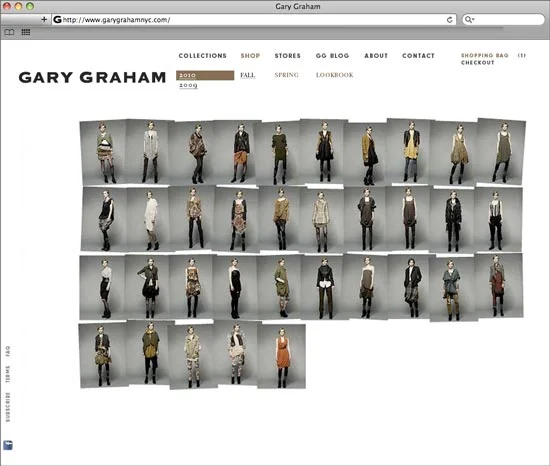550x466 pixels.
Task: Click the green zoom window button
Action: pos(30,6)
